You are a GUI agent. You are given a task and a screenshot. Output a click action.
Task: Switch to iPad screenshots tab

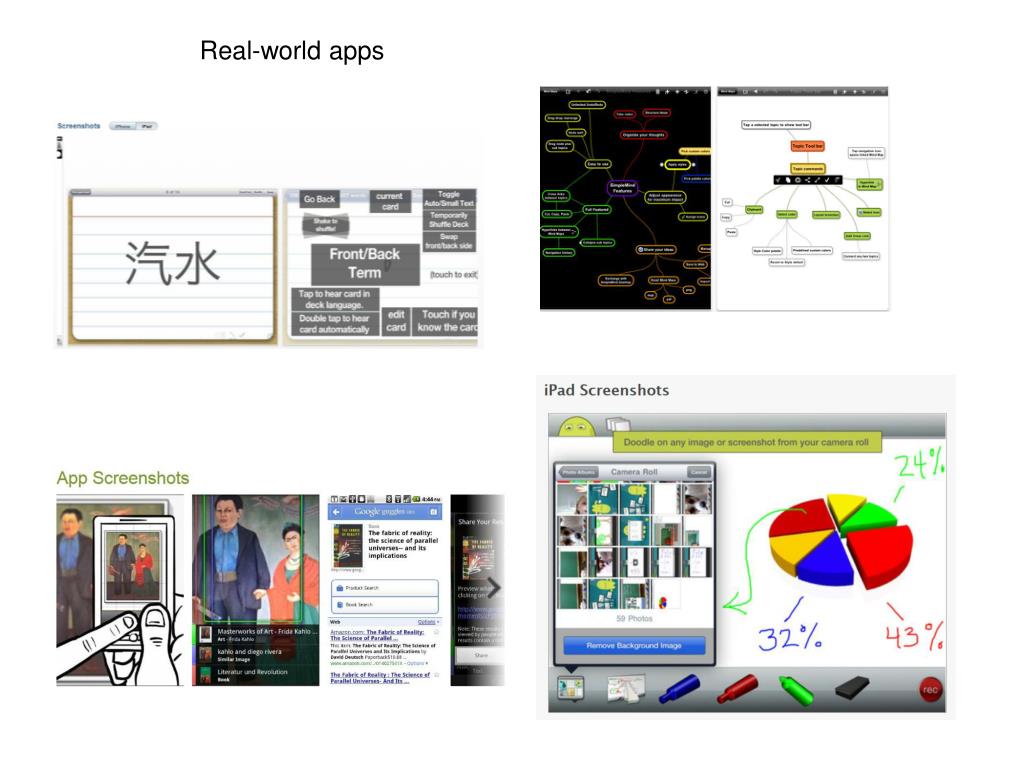point(147,126)
